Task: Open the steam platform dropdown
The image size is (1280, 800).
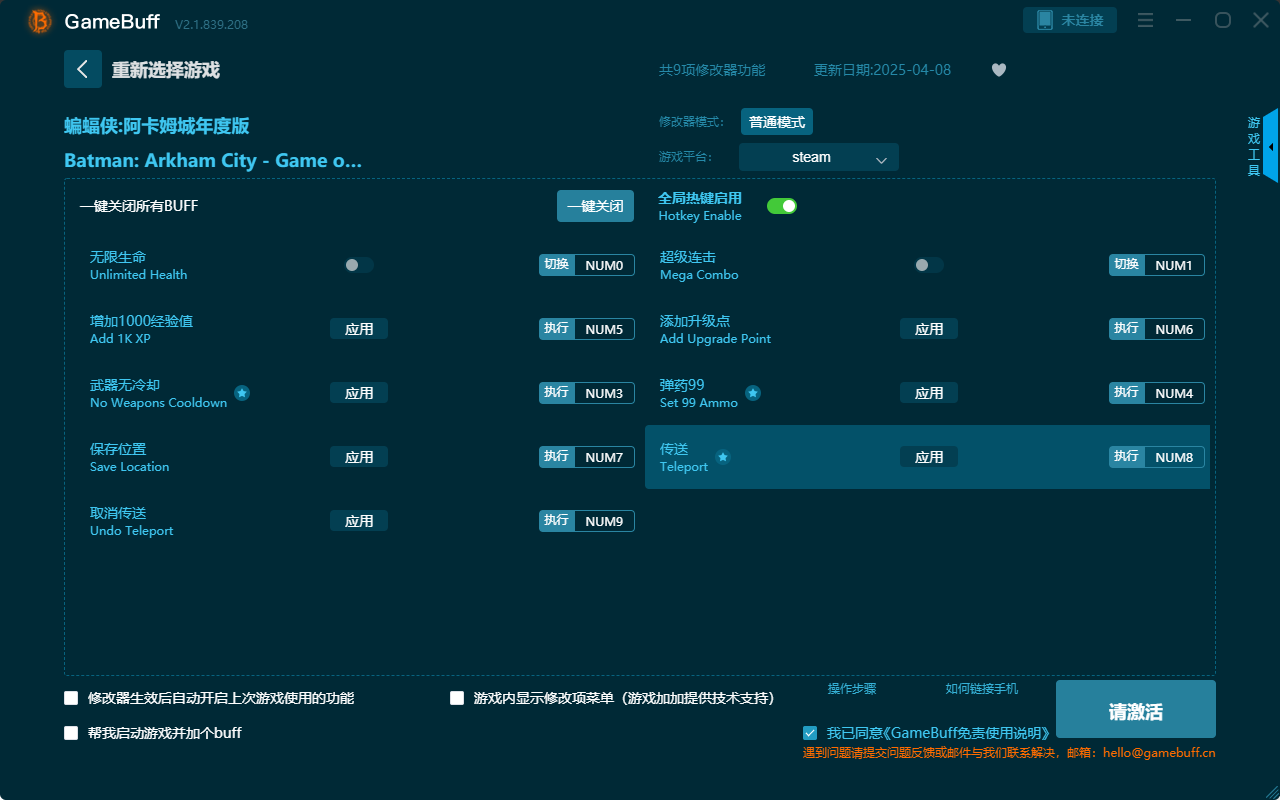Action: point(818,157)
